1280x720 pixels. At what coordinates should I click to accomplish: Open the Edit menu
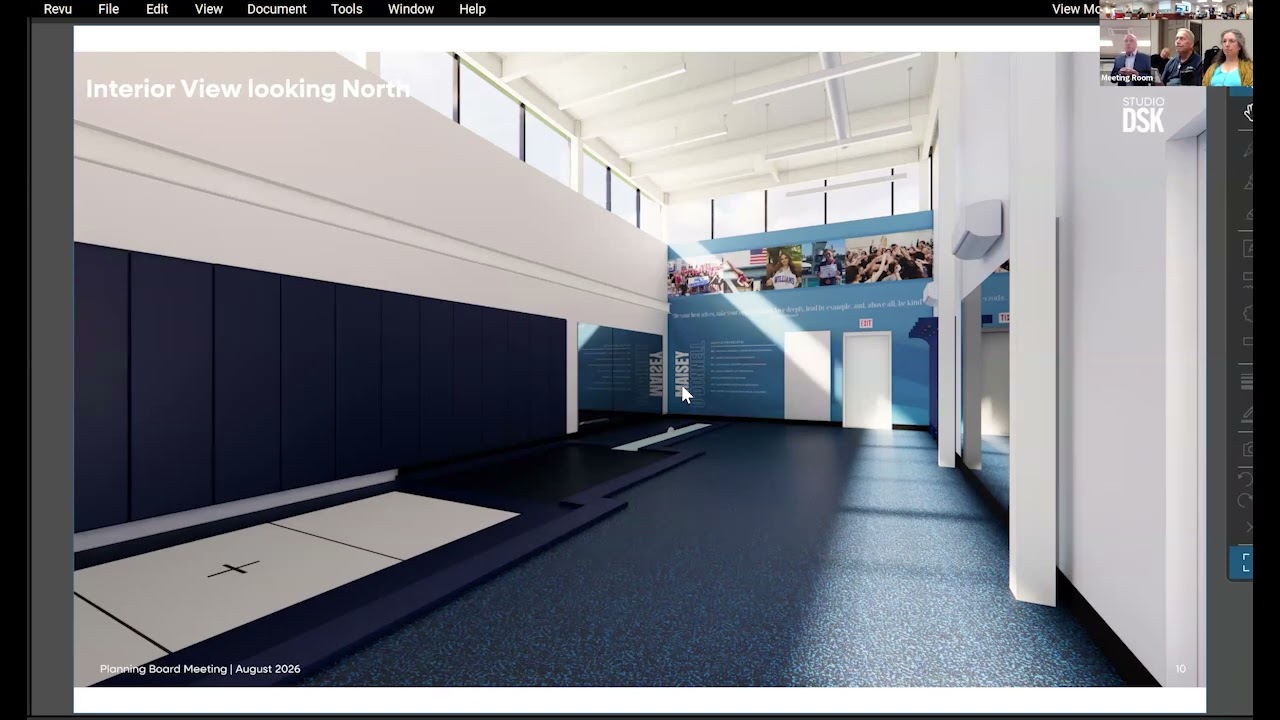(x=157, y=9)
